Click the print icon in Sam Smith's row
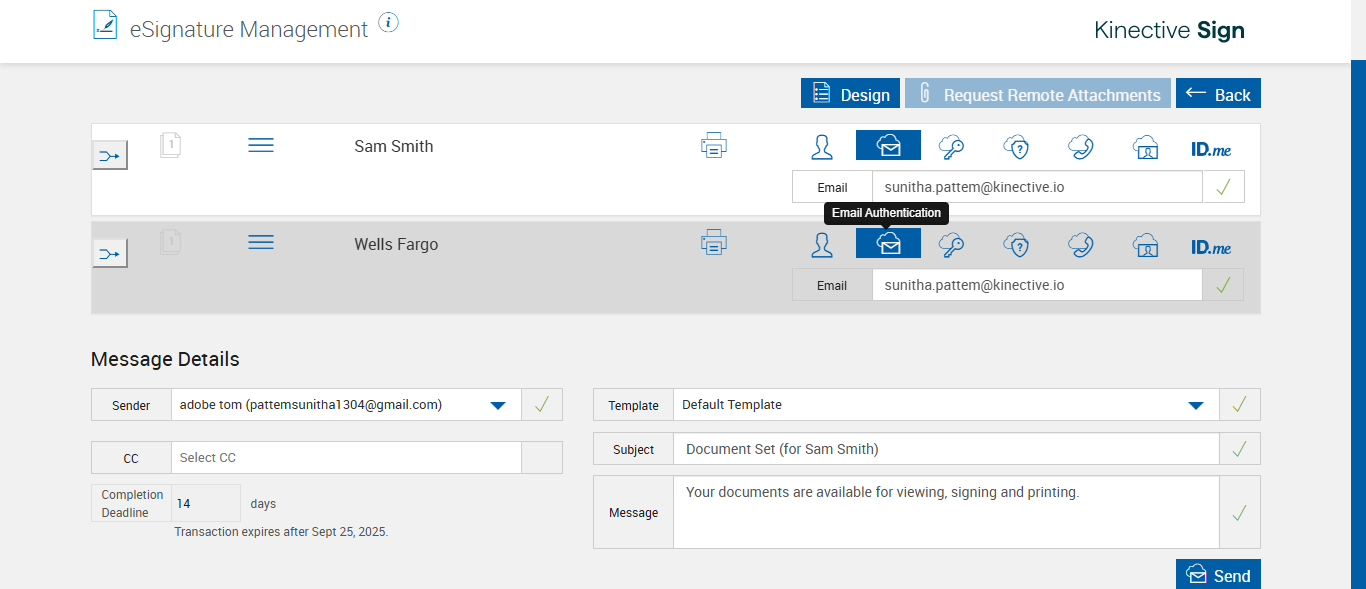1366x589 pixels. click(713, 146)
